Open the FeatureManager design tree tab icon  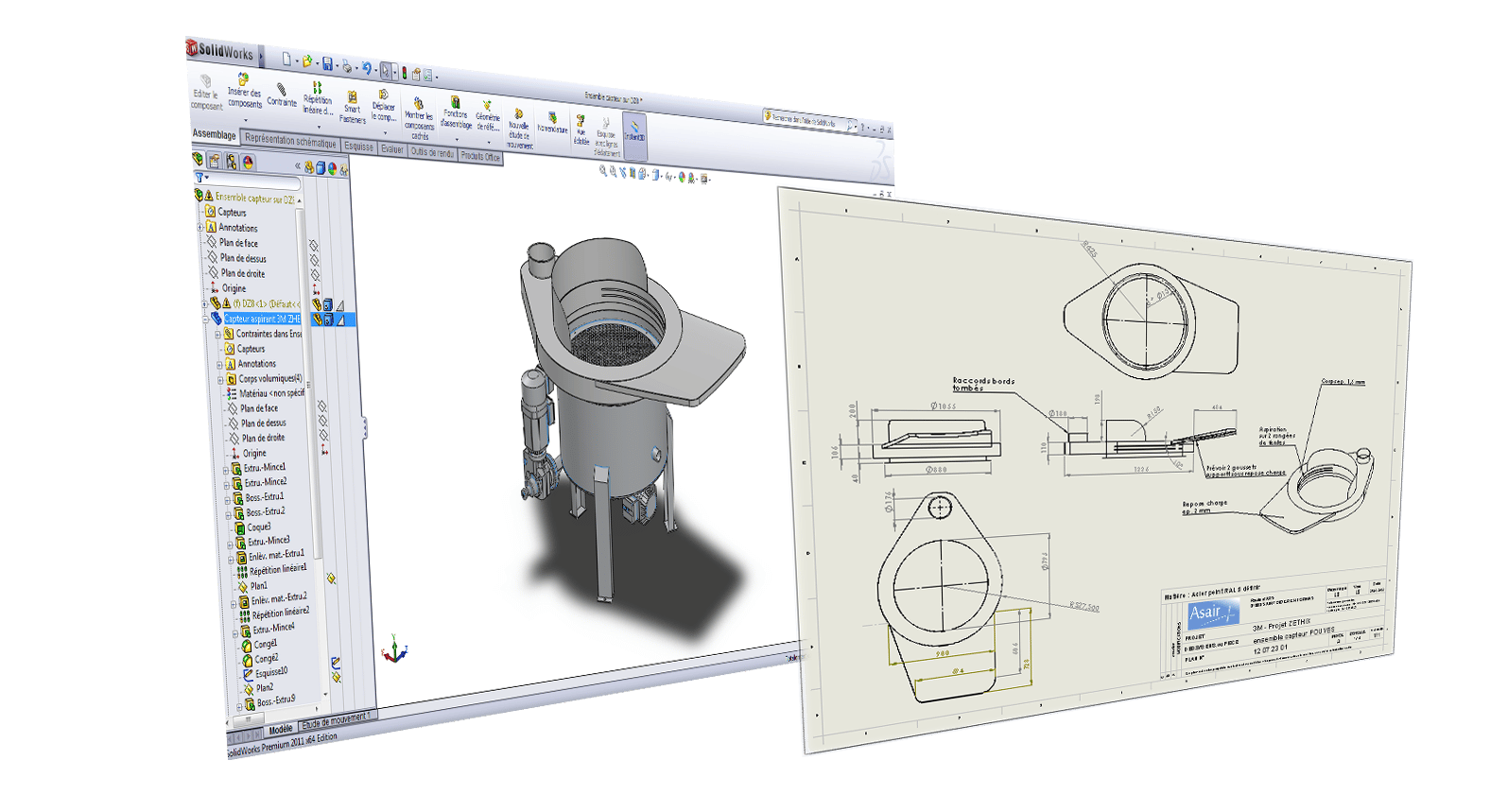point(199,159)
